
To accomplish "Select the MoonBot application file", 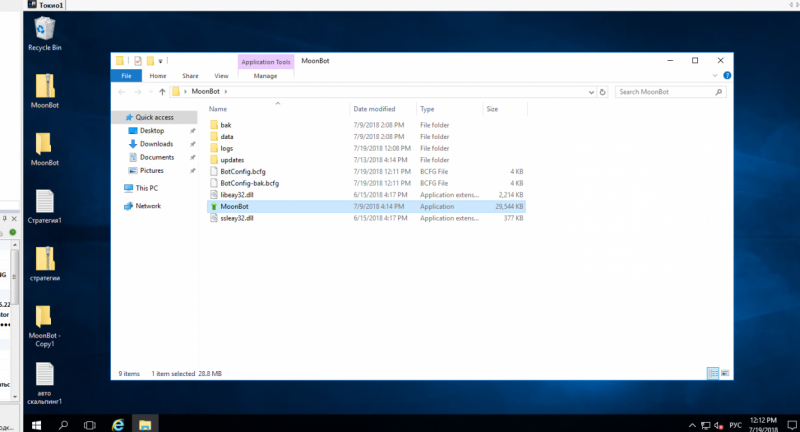I will tap(366, 207).
